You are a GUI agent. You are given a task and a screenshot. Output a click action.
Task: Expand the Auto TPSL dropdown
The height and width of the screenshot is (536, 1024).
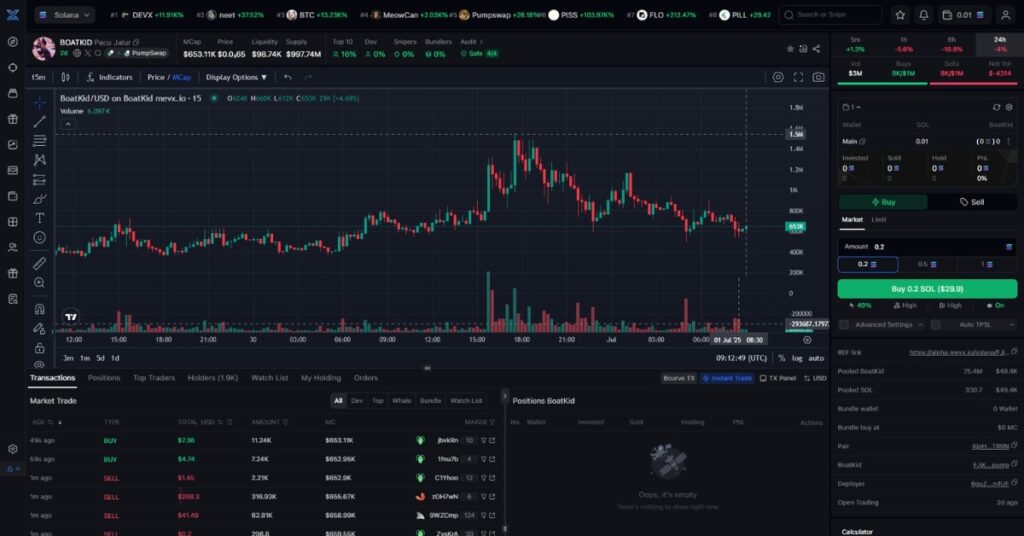point(1012,324)
